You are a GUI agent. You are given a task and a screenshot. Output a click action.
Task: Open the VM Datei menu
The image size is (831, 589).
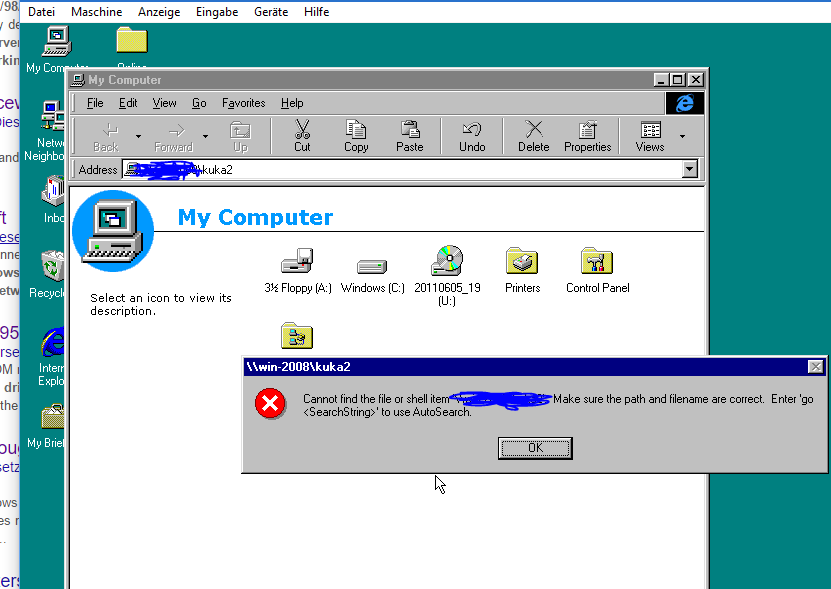click(x=41, y=12)
